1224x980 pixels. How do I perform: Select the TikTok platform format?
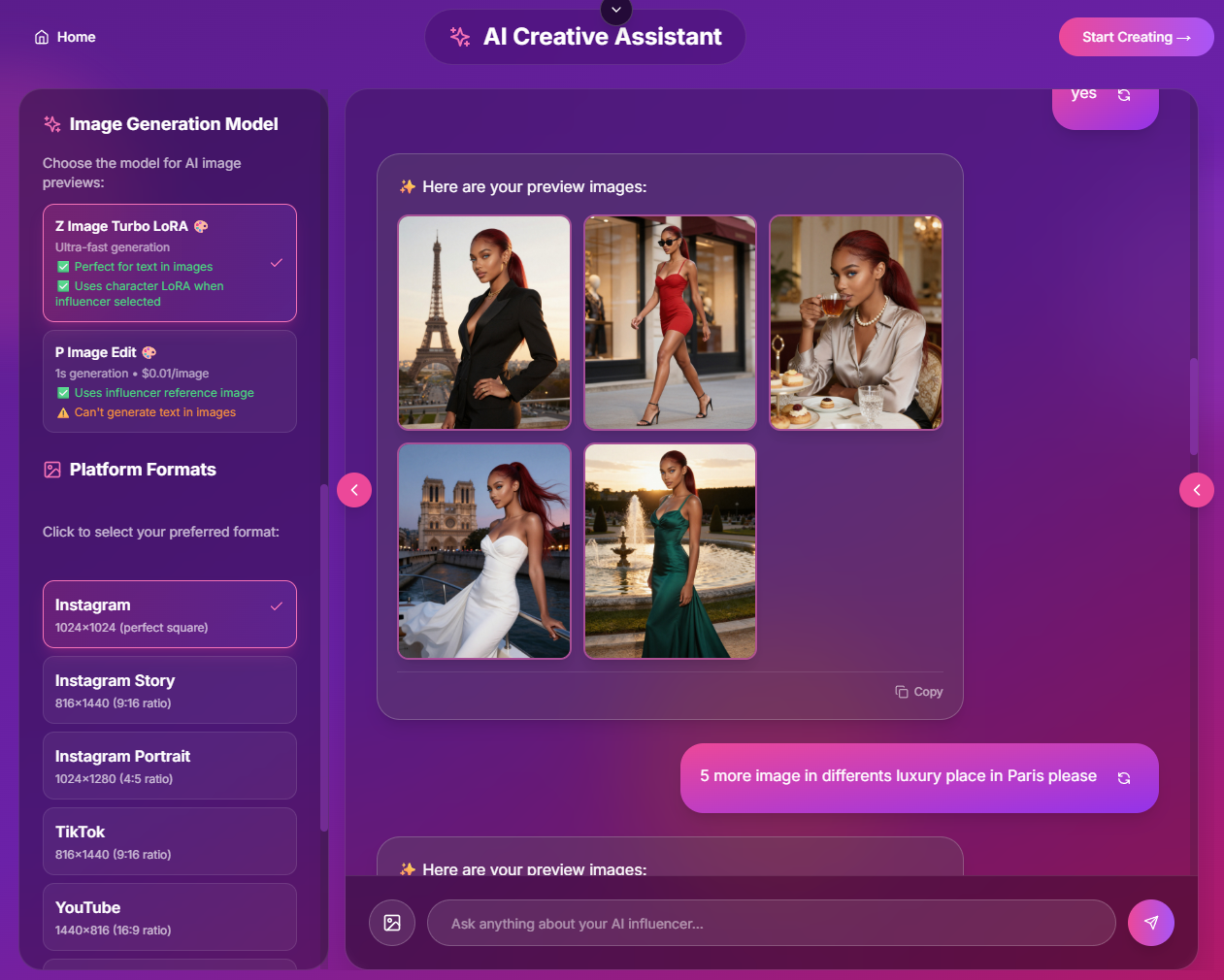pos(169,840)
